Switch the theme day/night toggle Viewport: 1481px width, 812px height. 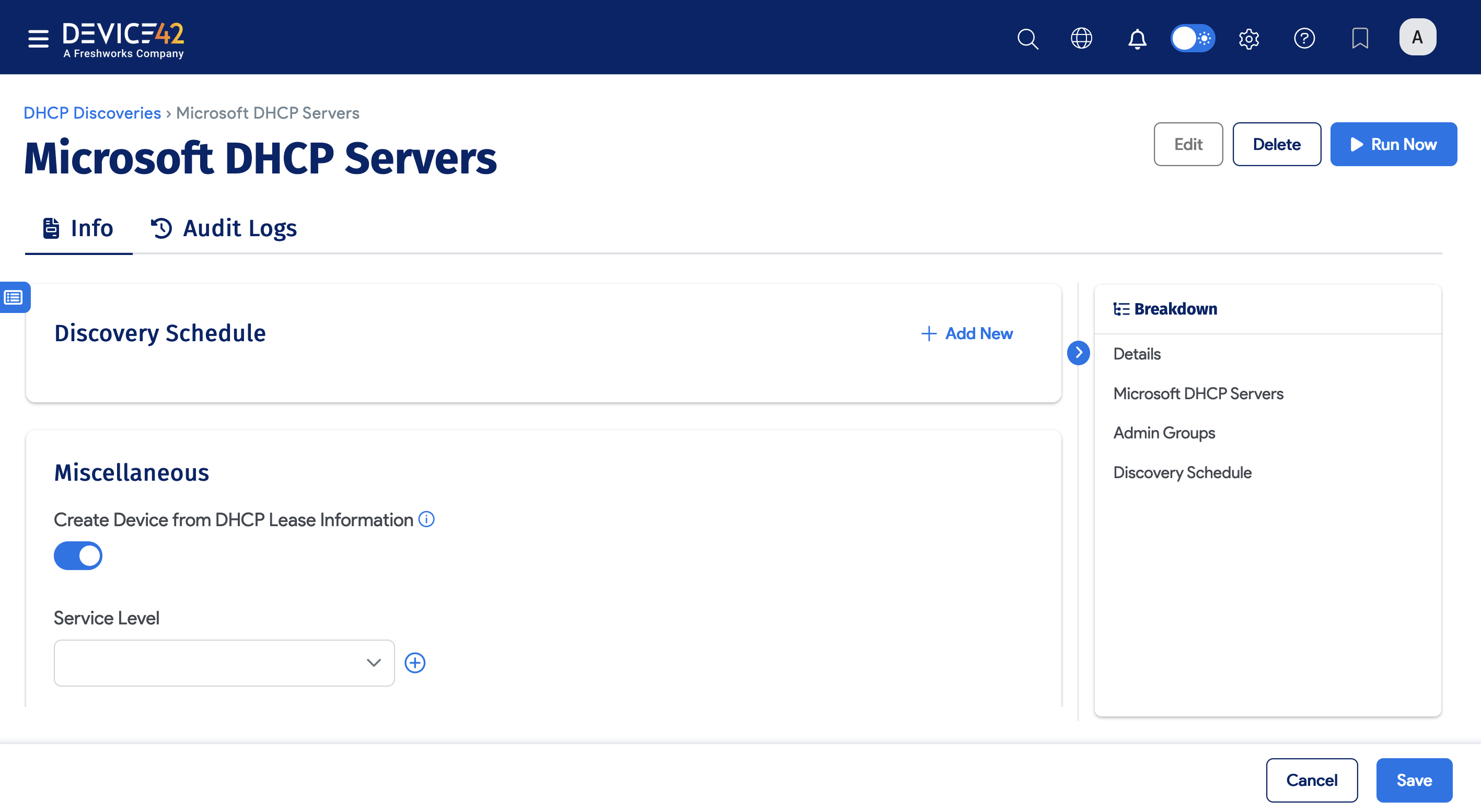click(1193, 38)
